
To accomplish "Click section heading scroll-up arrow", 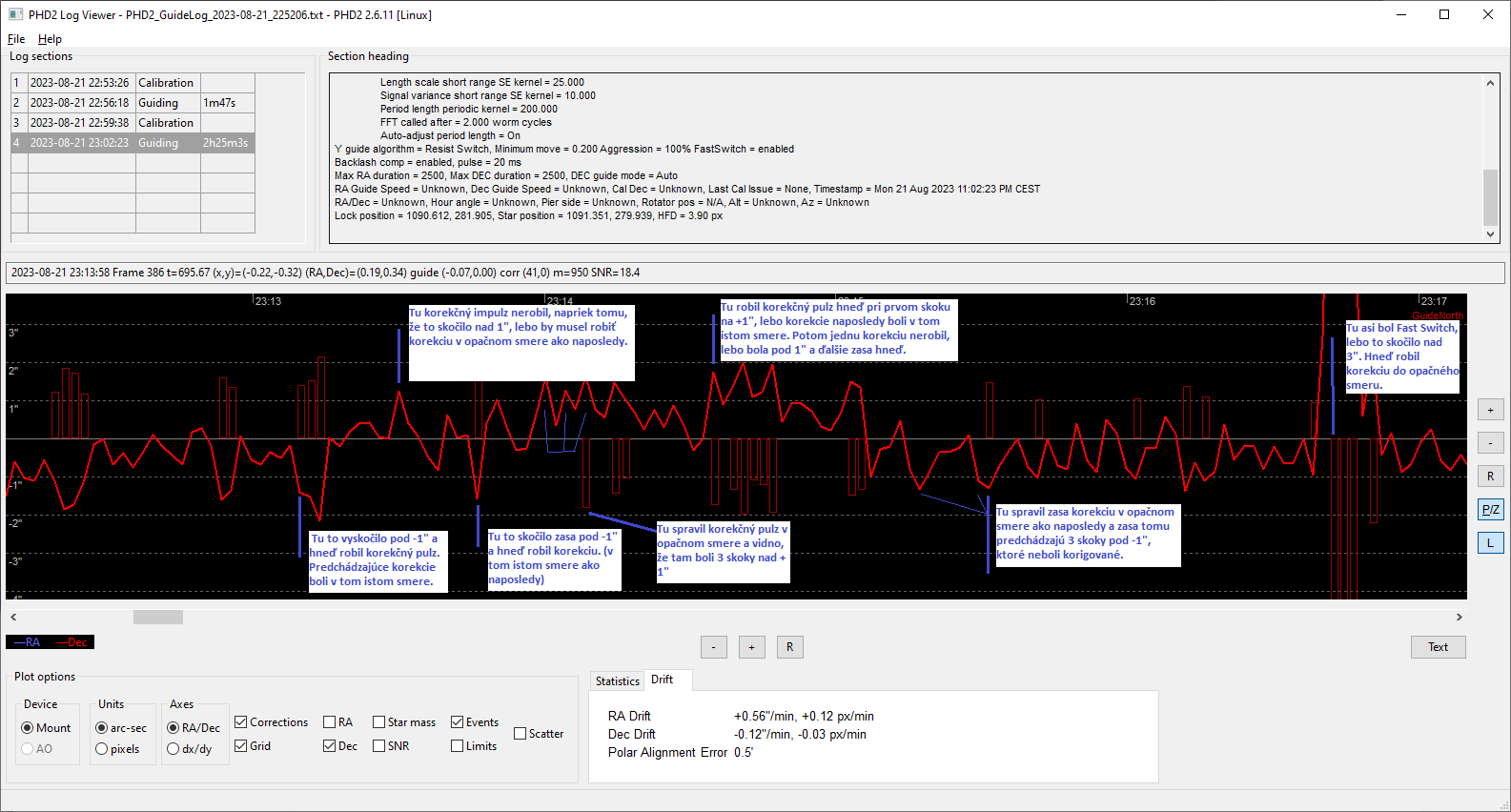I will point(1490,83).
